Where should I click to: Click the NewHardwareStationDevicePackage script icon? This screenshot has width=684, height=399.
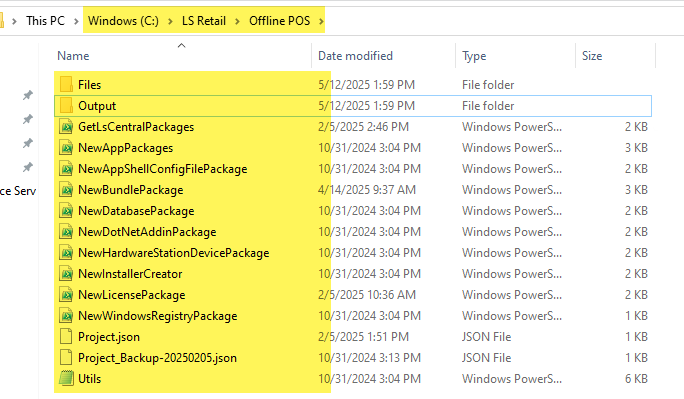click(66, 253)
